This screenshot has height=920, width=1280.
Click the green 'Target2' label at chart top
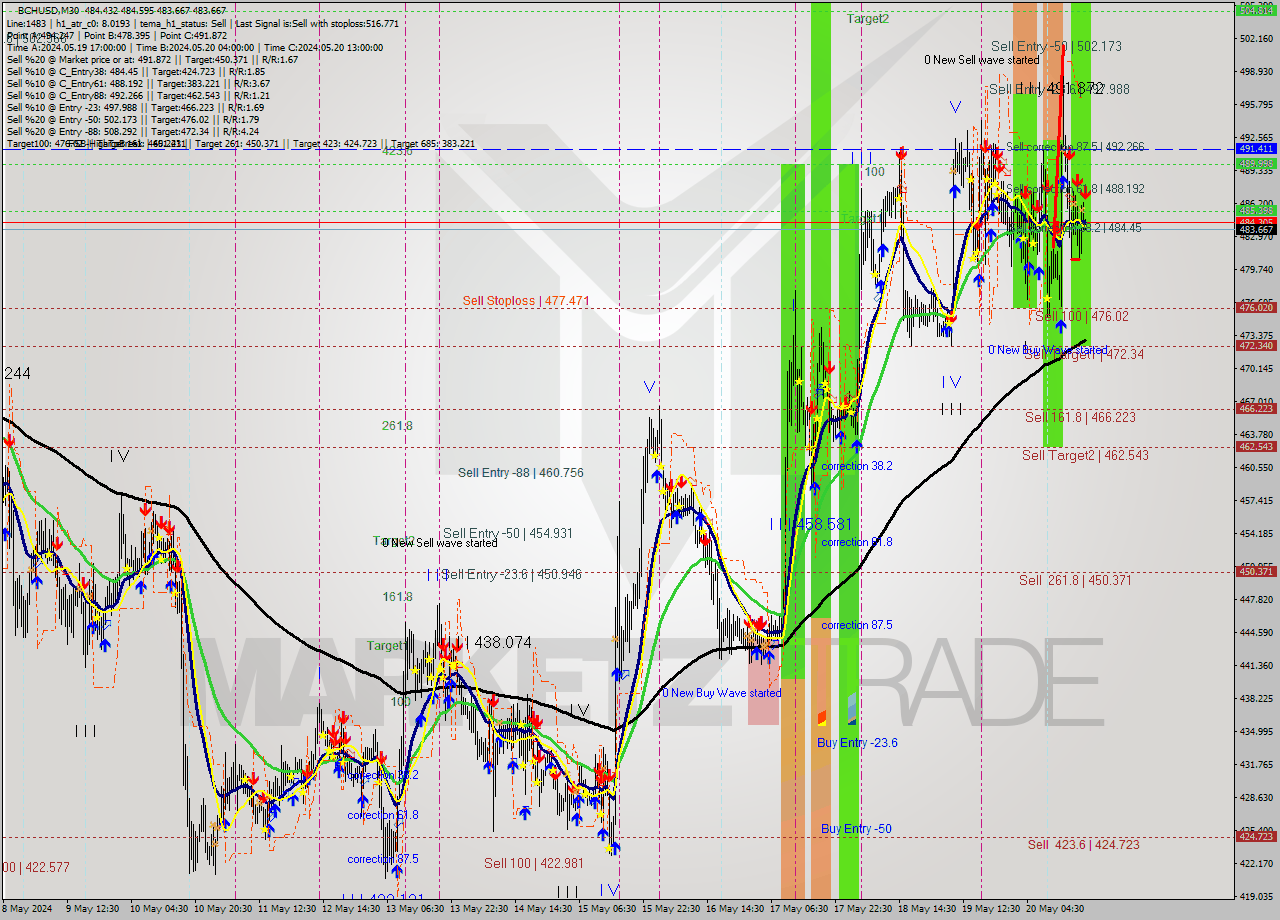tap(868, 18)
